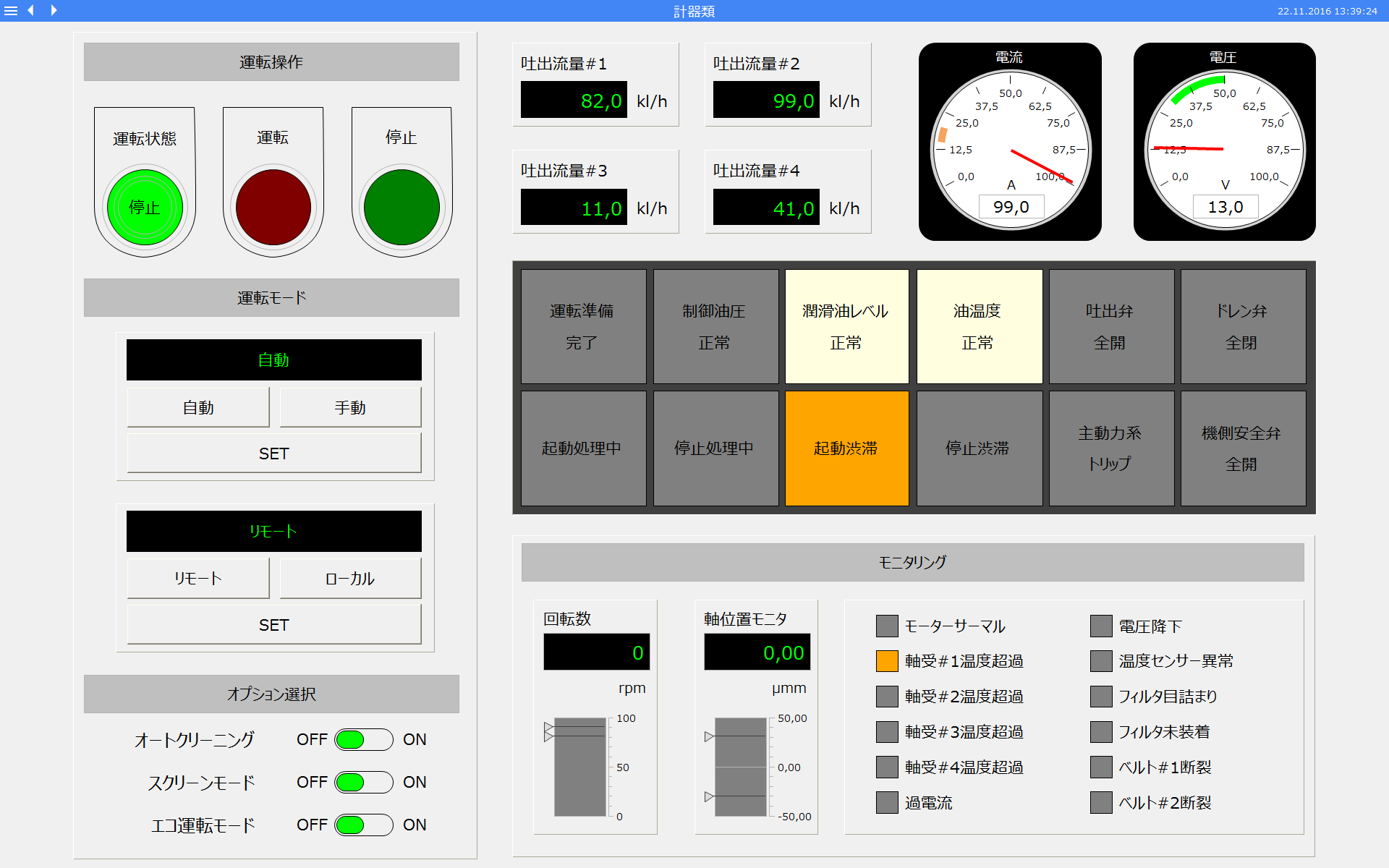Select ローカル button
1389x868 pixels.
350,579
